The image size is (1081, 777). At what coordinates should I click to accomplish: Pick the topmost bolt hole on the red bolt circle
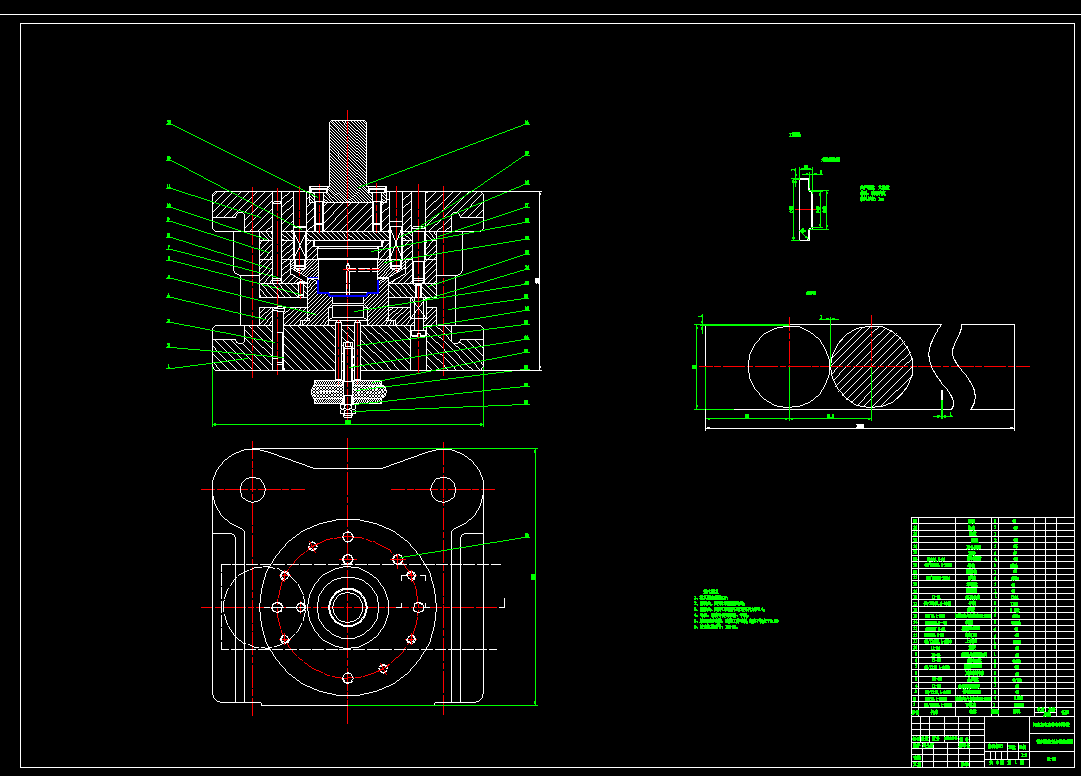347,536
